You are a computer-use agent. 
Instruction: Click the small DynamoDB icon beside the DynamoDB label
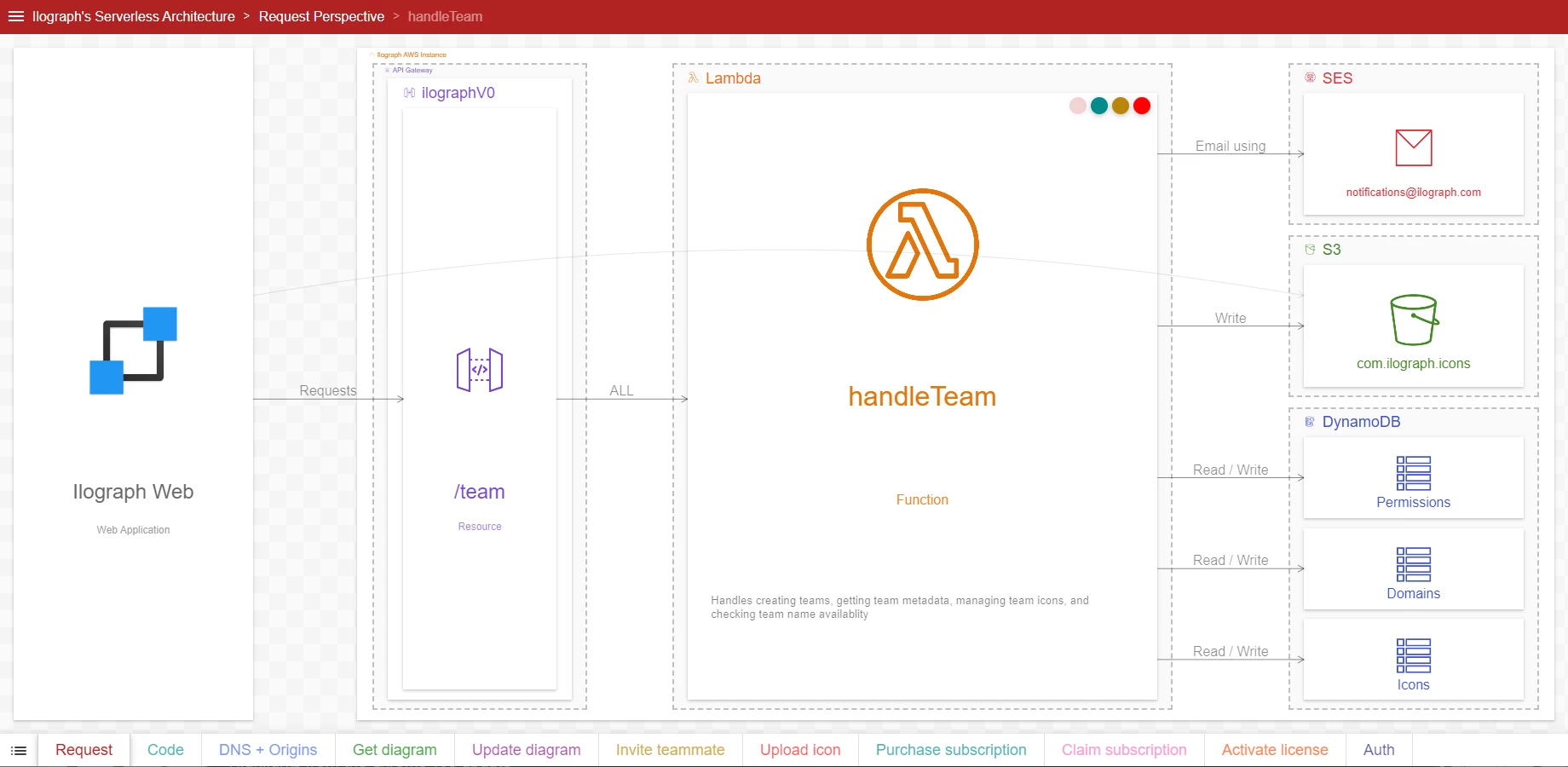pos(1311,422)
